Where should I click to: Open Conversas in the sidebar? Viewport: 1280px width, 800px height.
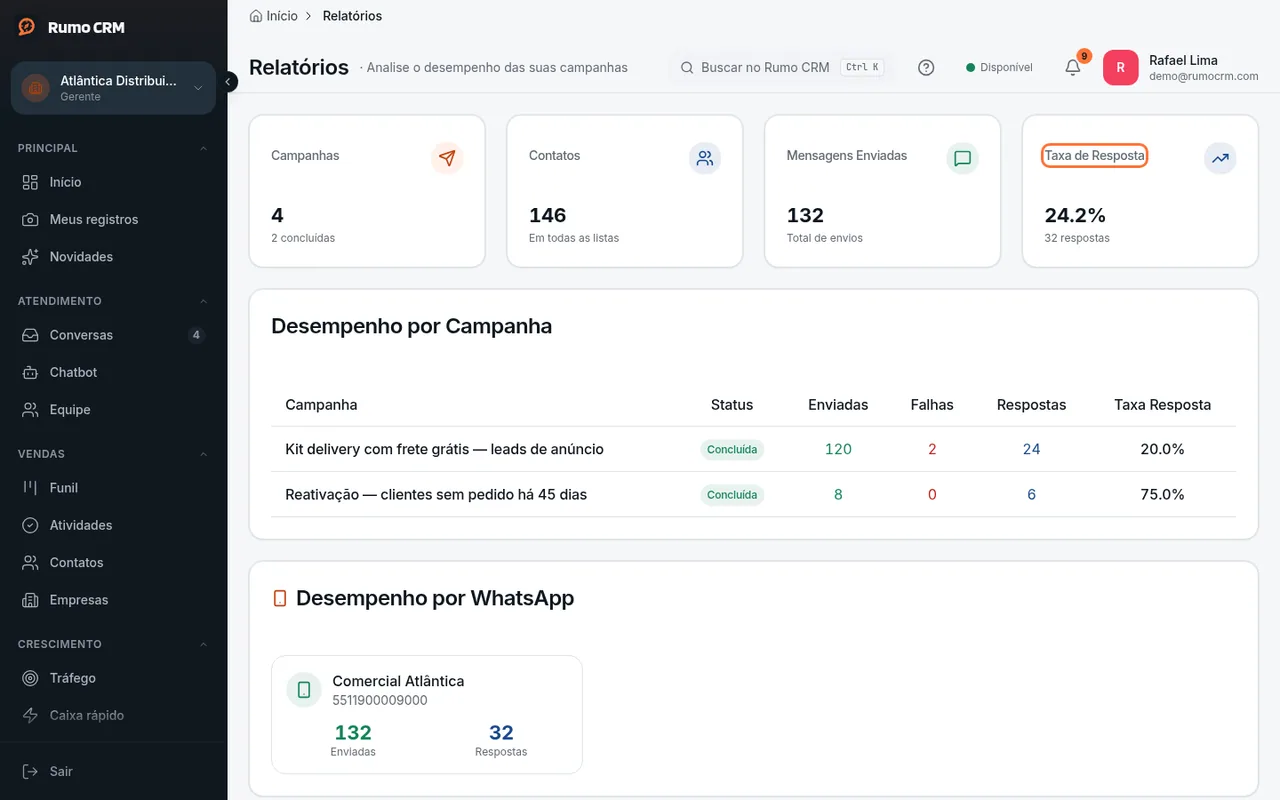113,335
